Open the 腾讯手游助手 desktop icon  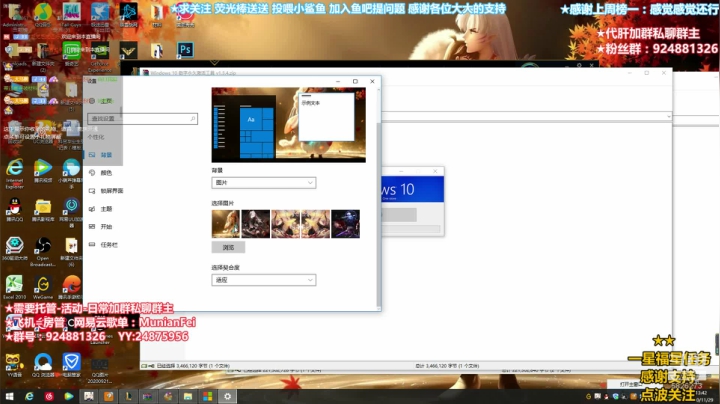pos(71,287)
